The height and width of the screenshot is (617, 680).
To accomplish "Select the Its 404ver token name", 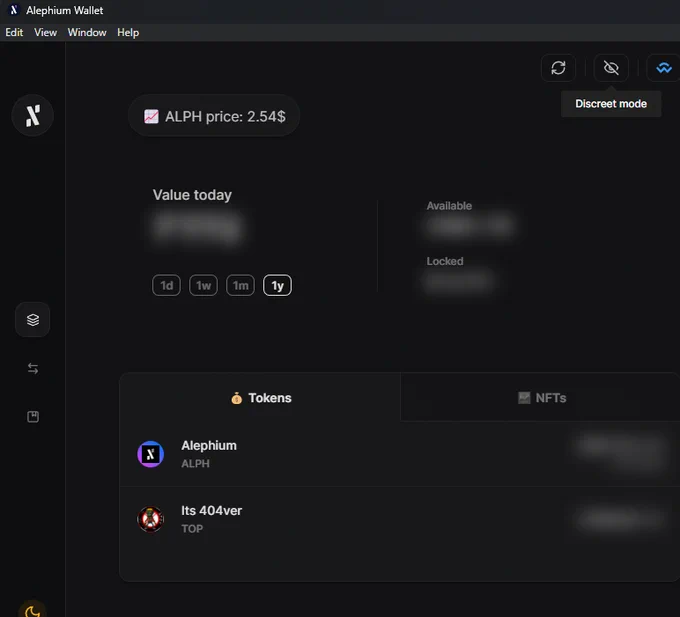I will pos(212,510).
